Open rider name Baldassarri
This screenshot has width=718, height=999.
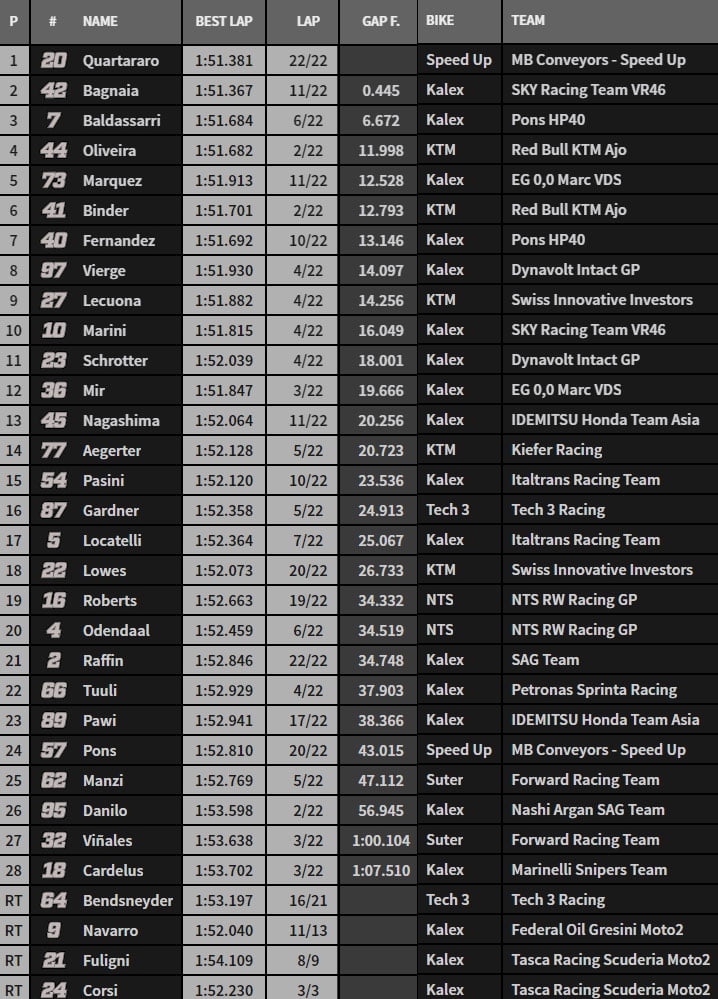(122, 120)
